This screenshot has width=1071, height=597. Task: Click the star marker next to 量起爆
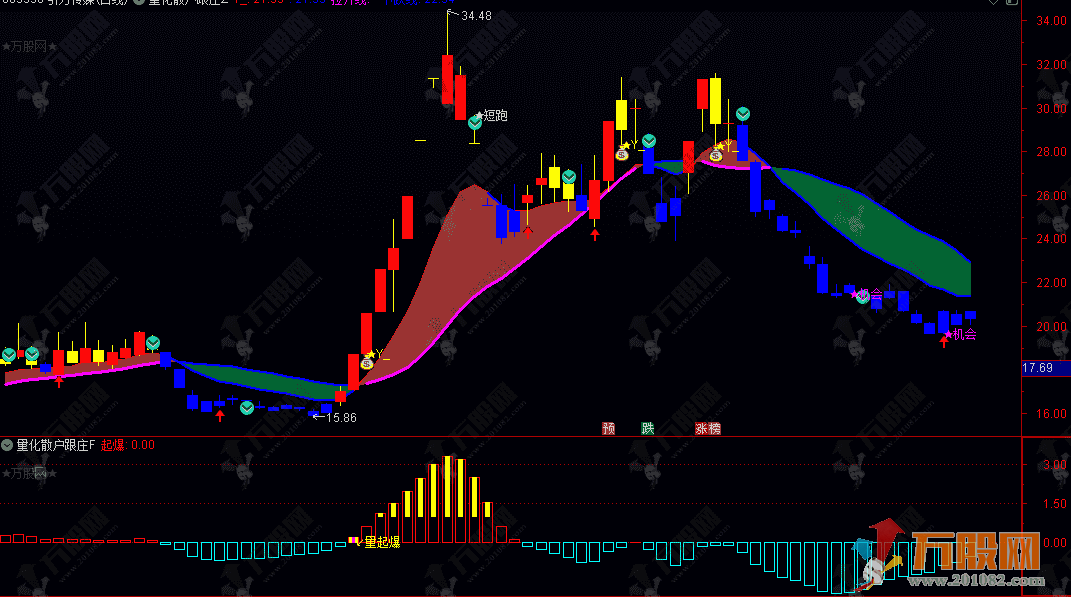point(353,541)
